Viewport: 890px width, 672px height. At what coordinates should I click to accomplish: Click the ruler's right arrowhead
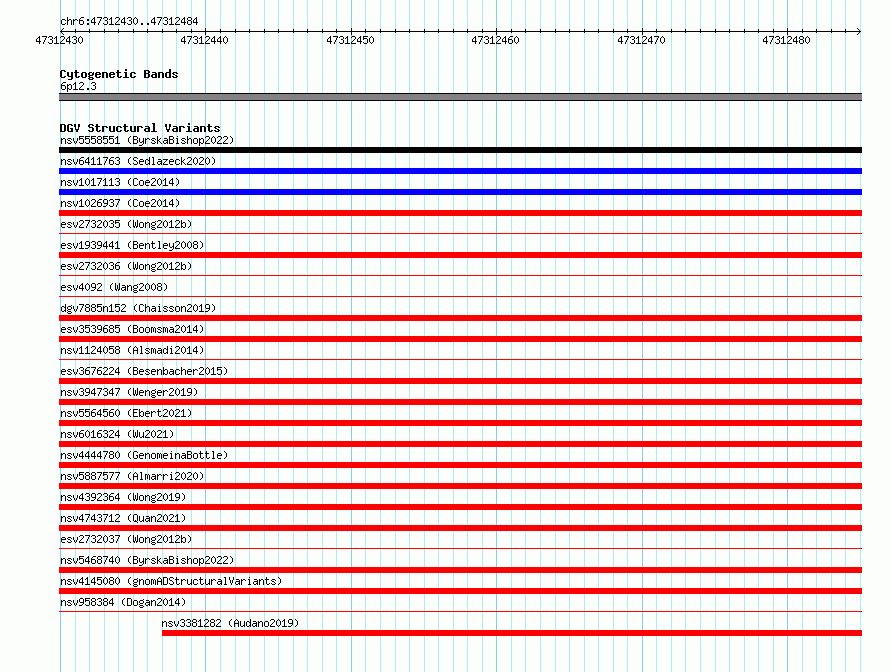(x=859, y=31)
